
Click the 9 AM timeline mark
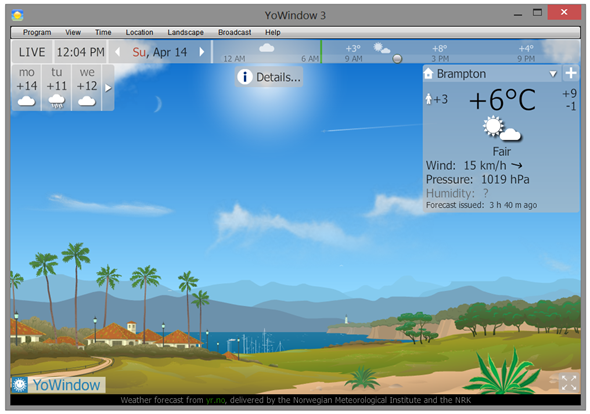tap(354, 59)
